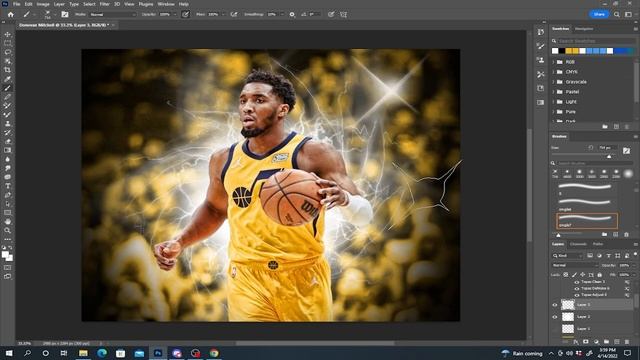Create new swatch in Swatches panel
This screenshot has height=360, width=640.
(616, 127)
